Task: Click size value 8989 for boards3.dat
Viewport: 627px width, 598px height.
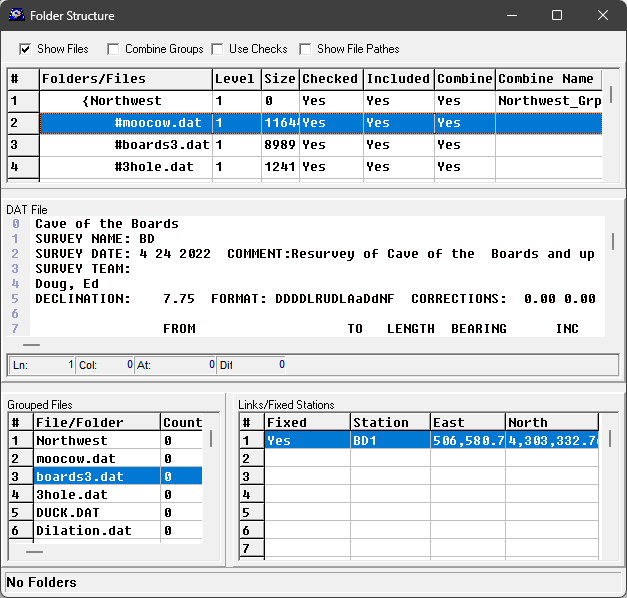Action: click(280, 145)
